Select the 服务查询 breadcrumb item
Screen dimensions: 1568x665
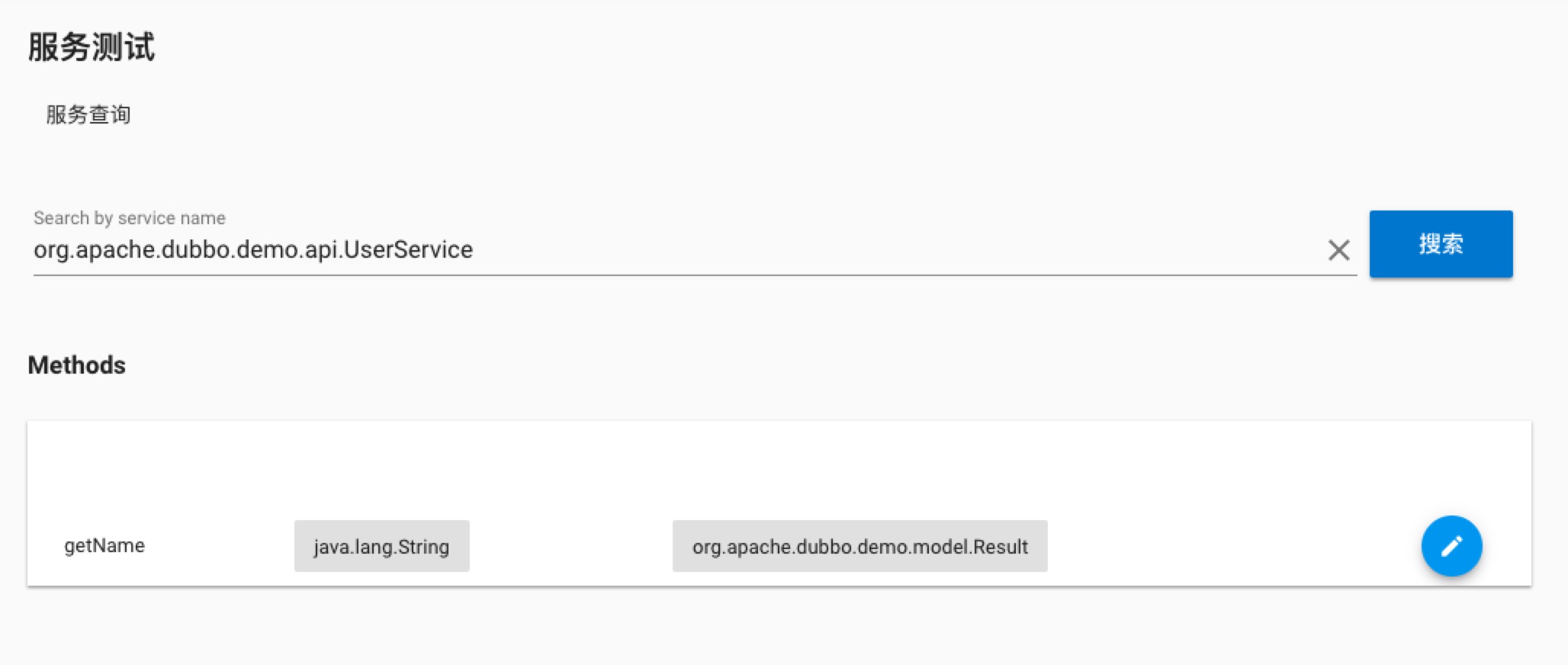[87, 114]
